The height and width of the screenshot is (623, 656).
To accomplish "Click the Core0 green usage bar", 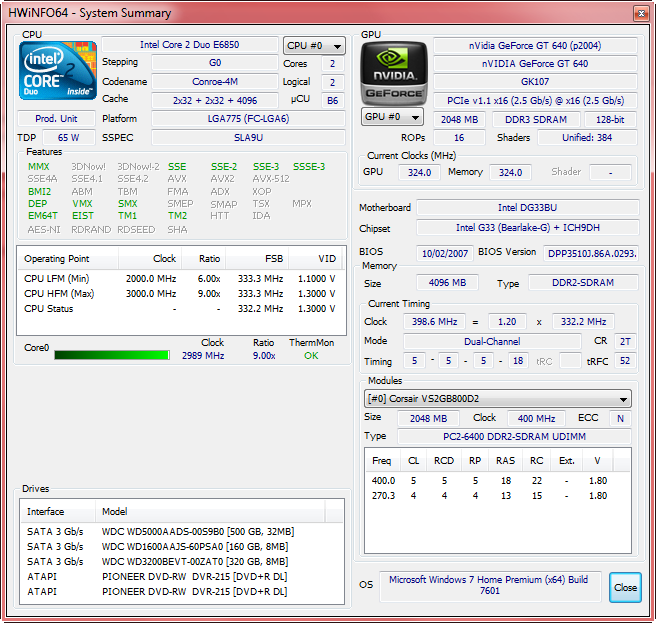I will click(112, 355).
